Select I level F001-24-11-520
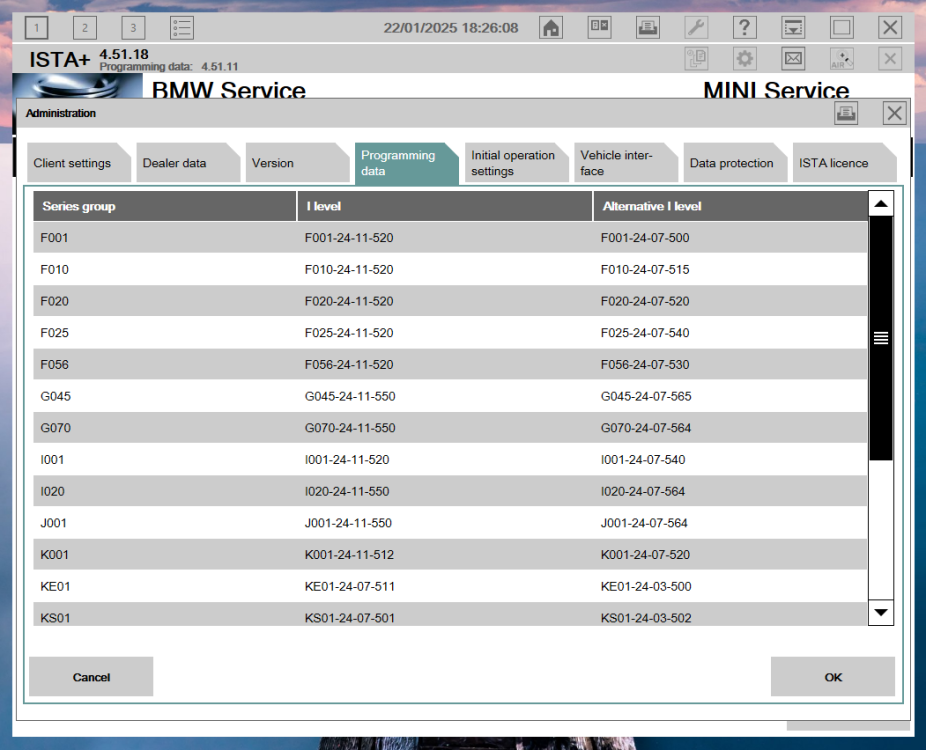The width and height of the screenshot is (926, 750). click(349, 238)
